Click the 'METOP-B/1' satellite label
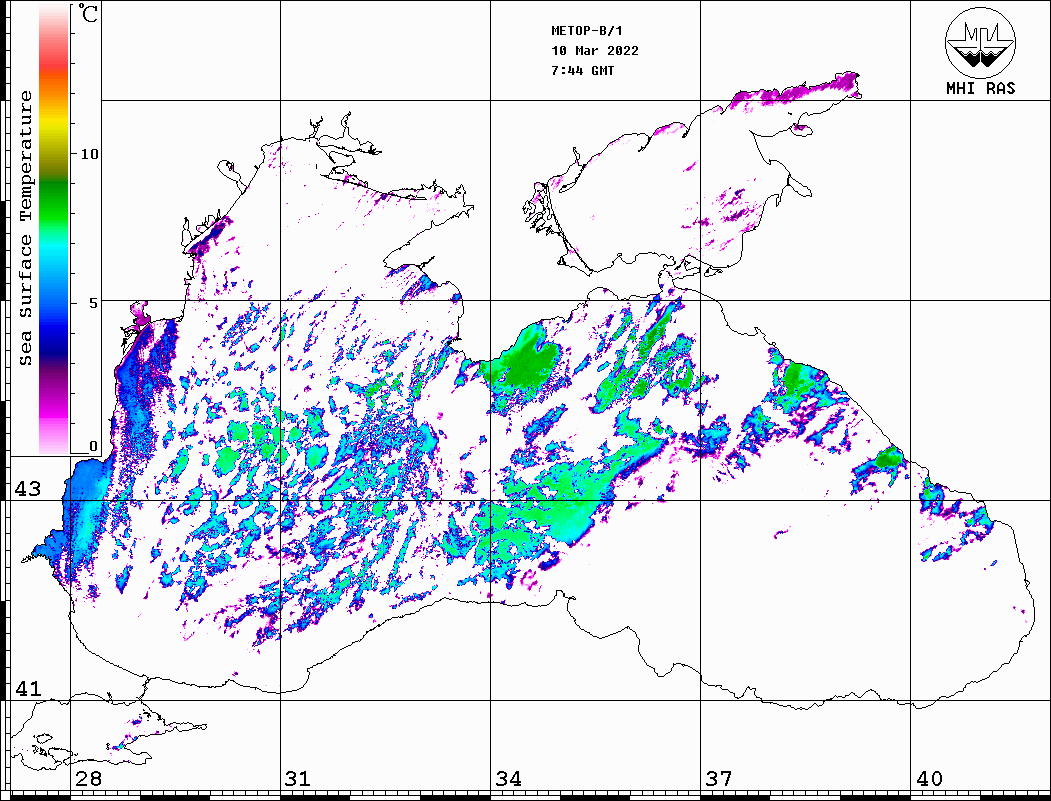Screen dimensions: 1051x801 [x=587, y=31]
